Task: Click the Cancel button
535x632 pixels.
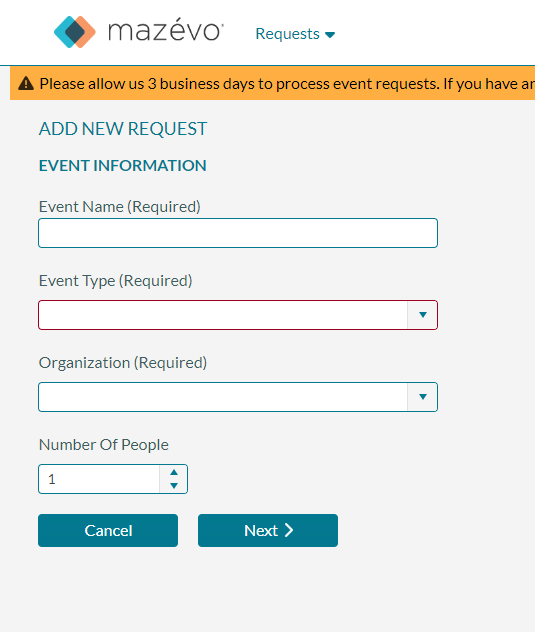Action: click(x=108, y=530)
